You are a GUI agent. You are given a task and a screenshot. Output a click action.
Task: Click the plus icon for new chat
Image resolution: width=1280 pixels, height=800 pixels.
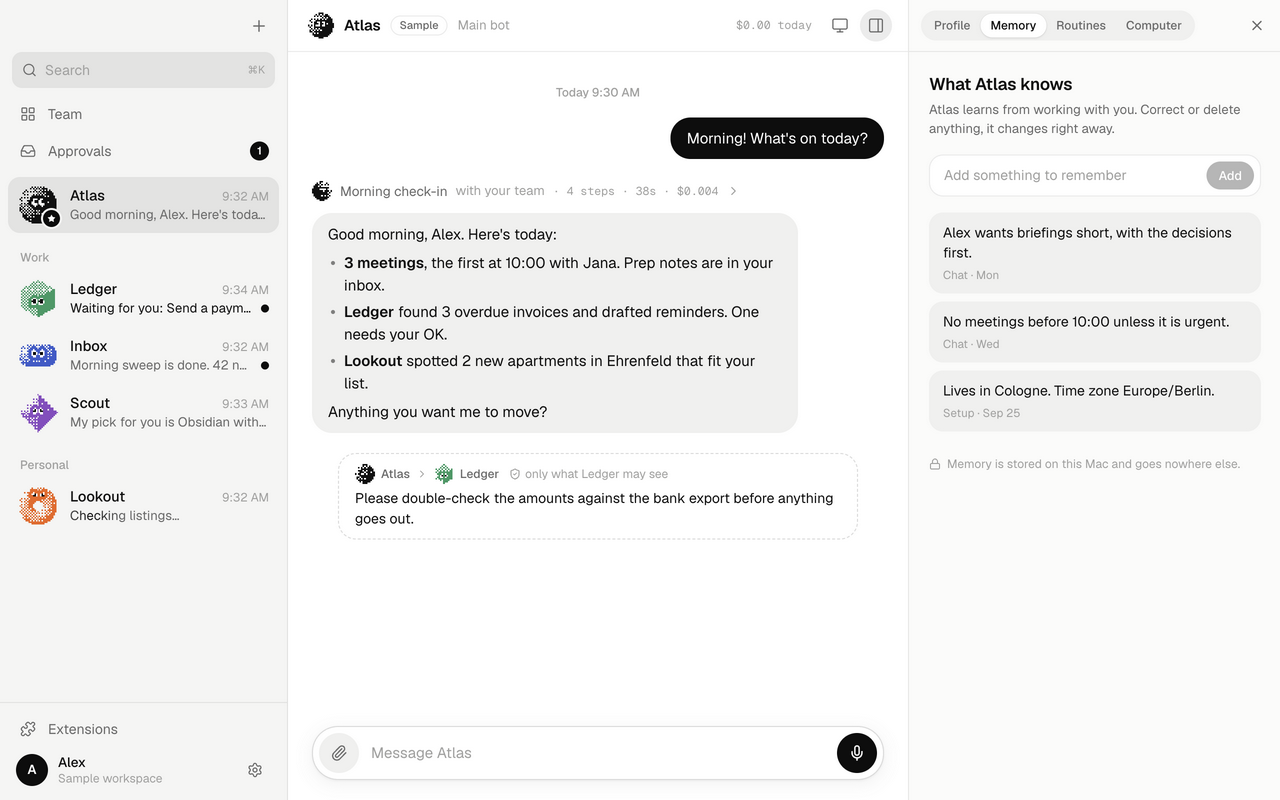click(x=259, y=26)
